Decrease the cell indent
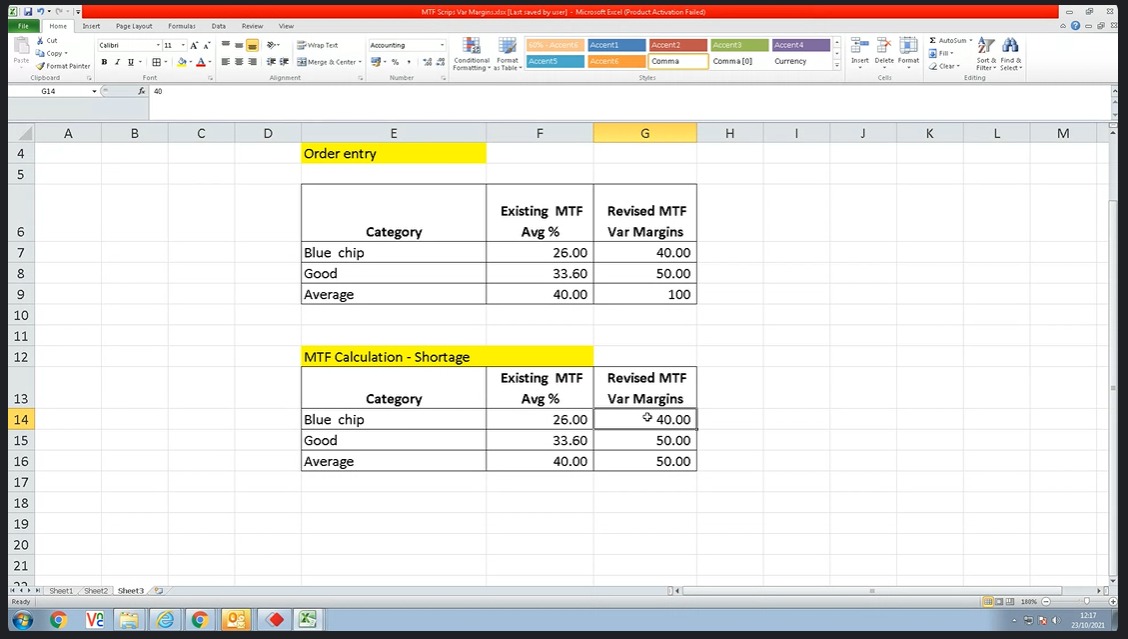 tap(271, 63)
